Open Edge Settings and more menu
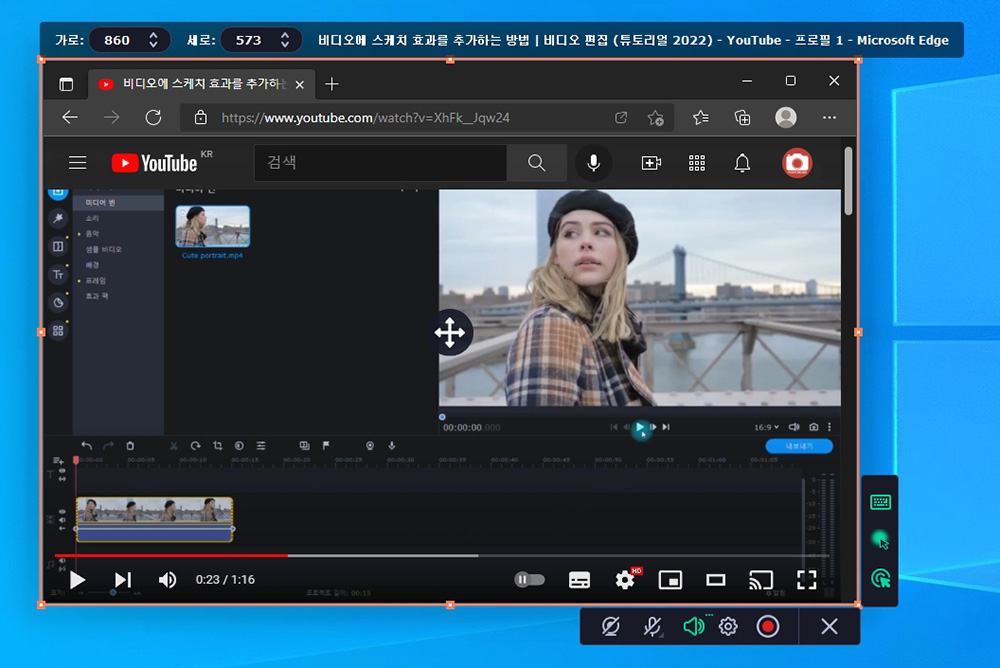 [x=829, y=117]
